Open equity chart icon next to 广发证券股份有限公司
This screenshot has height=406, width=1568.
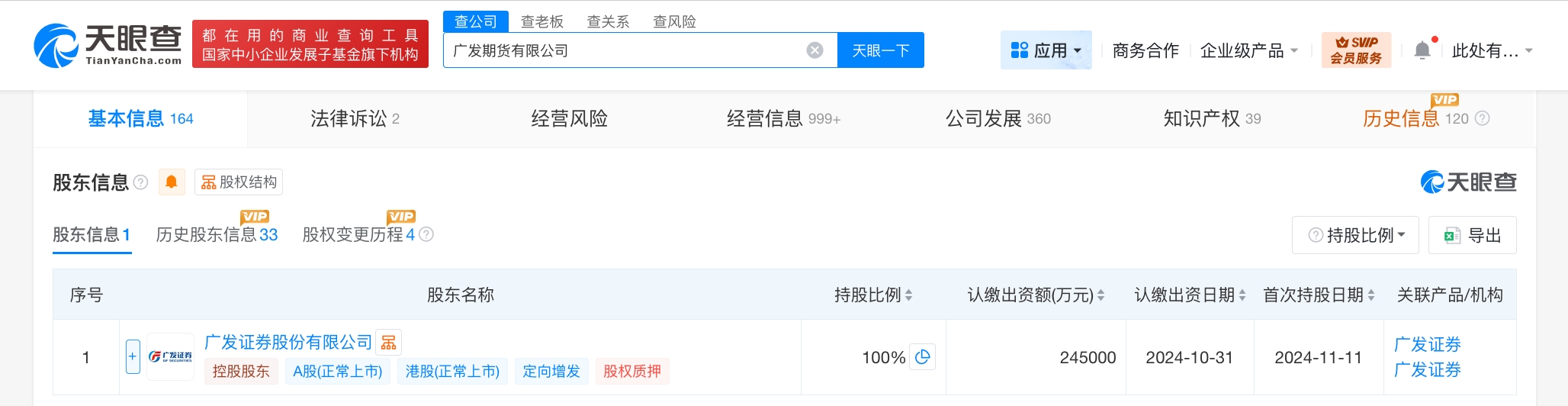click(x=389, y=343)
